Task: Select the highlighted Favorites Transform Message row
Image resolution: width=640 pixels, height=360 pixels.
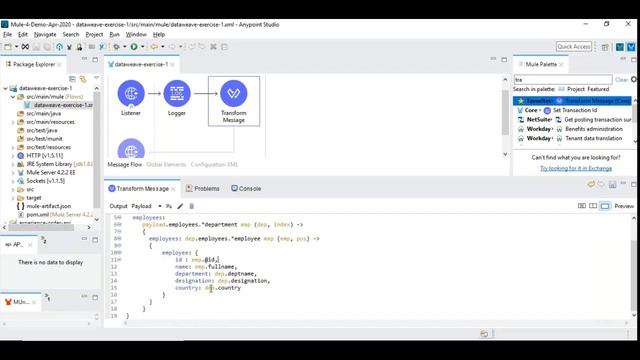Action: 572,101
